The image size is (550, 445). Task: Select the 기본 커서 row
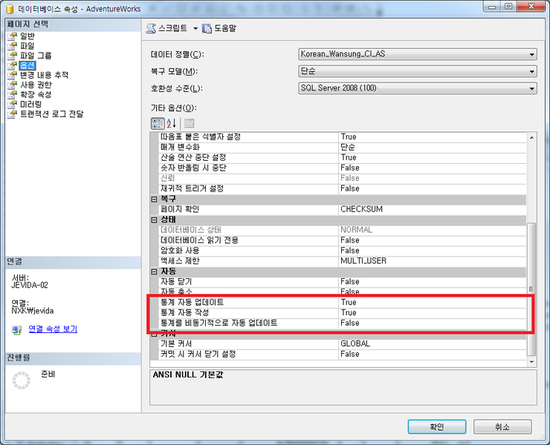point(342,344)
